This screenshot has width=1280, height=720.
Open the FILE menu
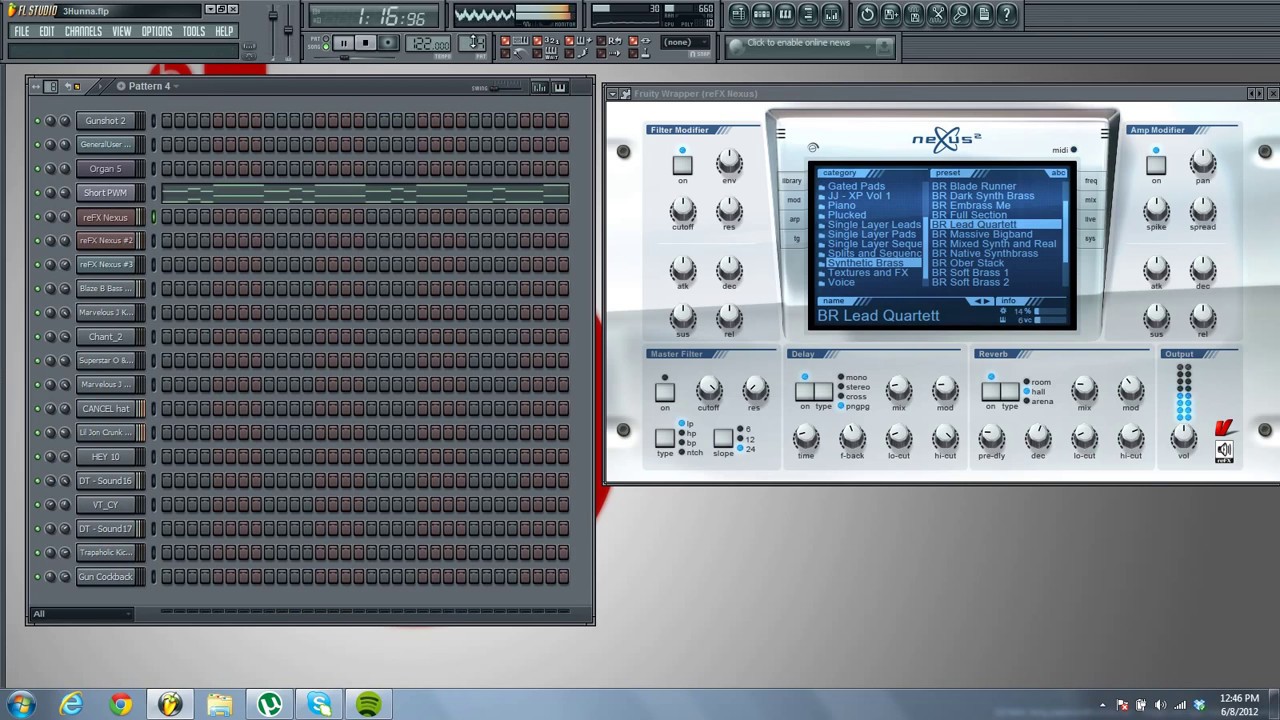[21, 31]
